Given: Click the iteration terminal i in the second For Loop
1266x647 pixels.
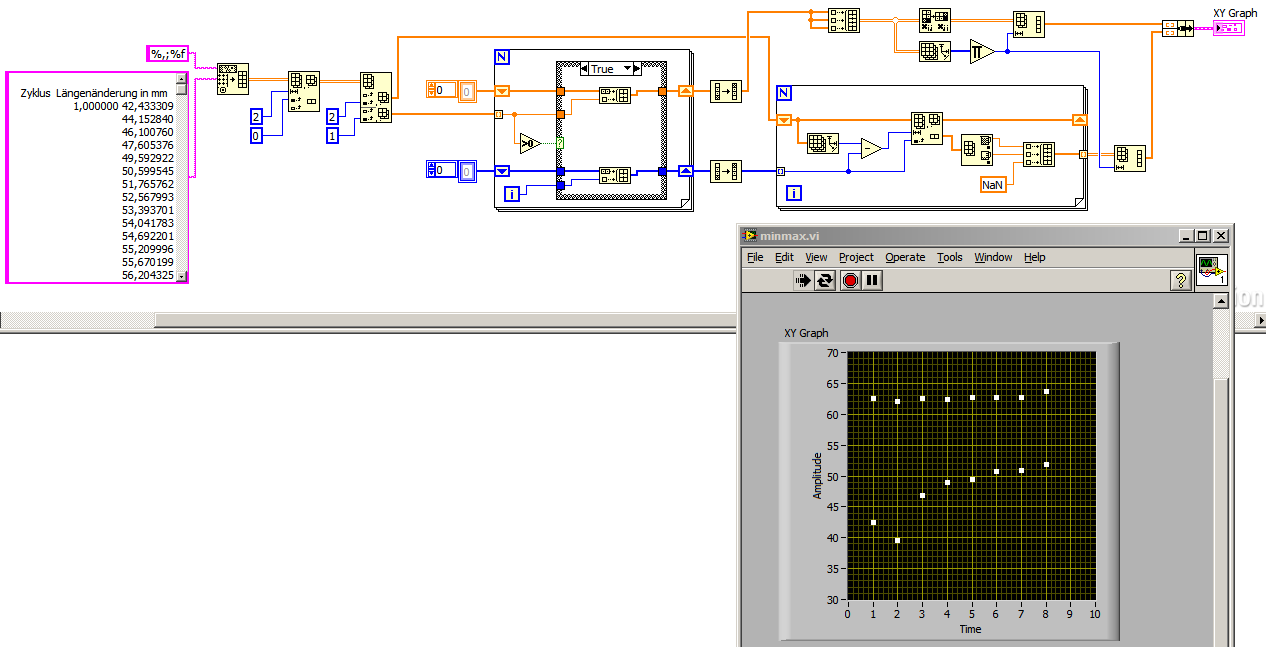Looking at the screenshot, I should [793, 193].
